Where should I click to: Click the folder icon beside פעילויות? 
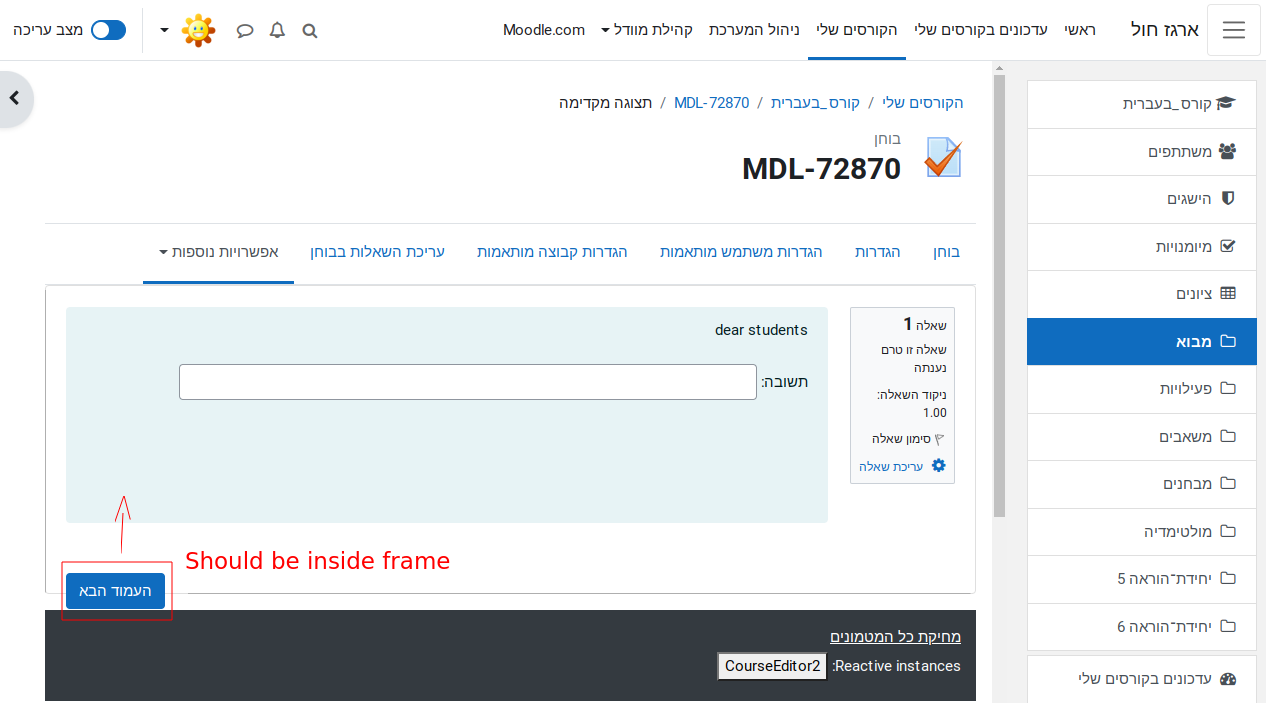click(1229, 388)
